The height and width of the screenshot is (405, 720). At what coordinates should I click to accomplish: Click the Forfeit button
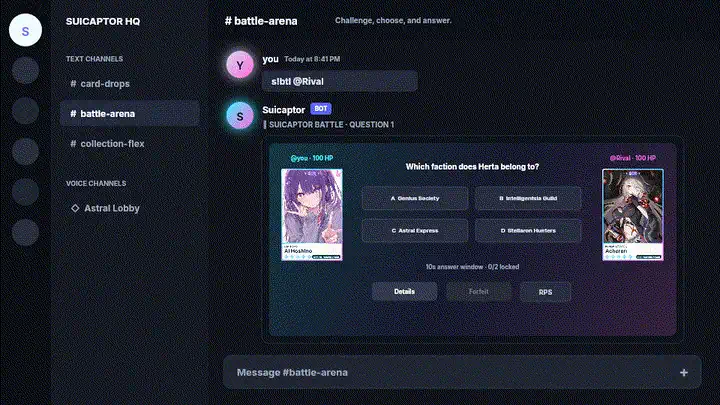[478, 292]
